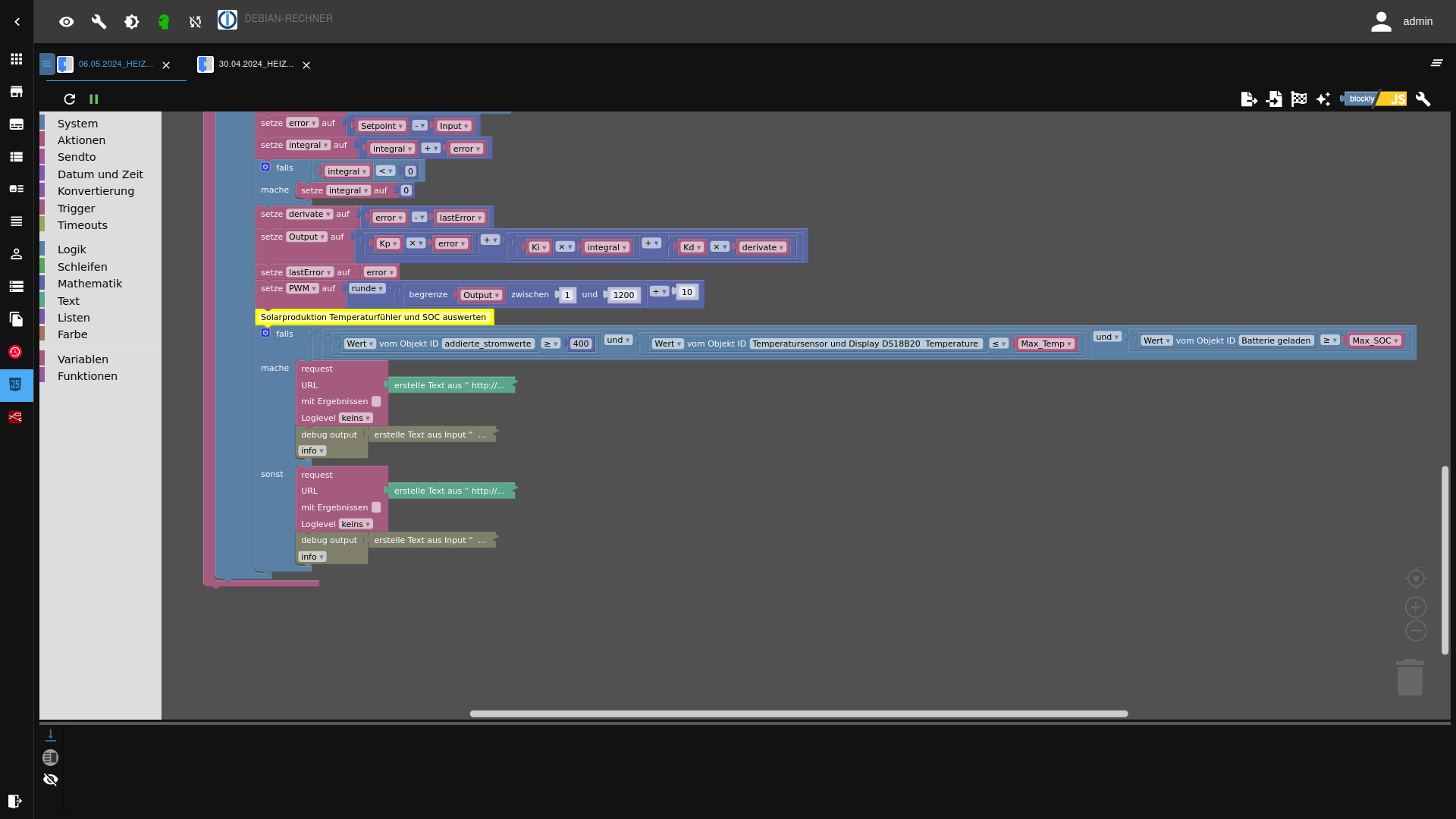
Task: Open the Aktionen block category
Action: [81, 140]
